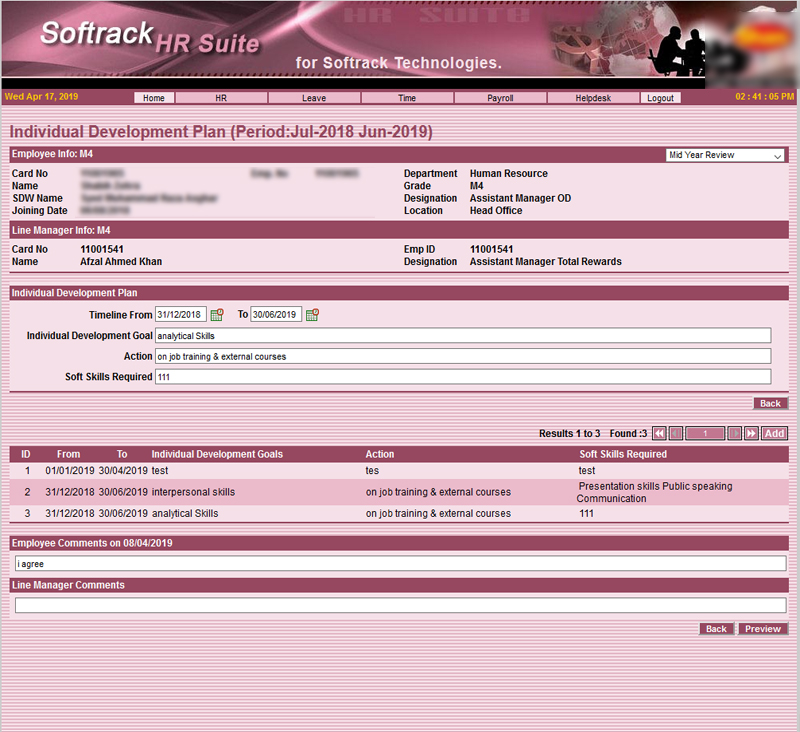Expand the Mid Year Review dropdown

[x=725, y=155]
